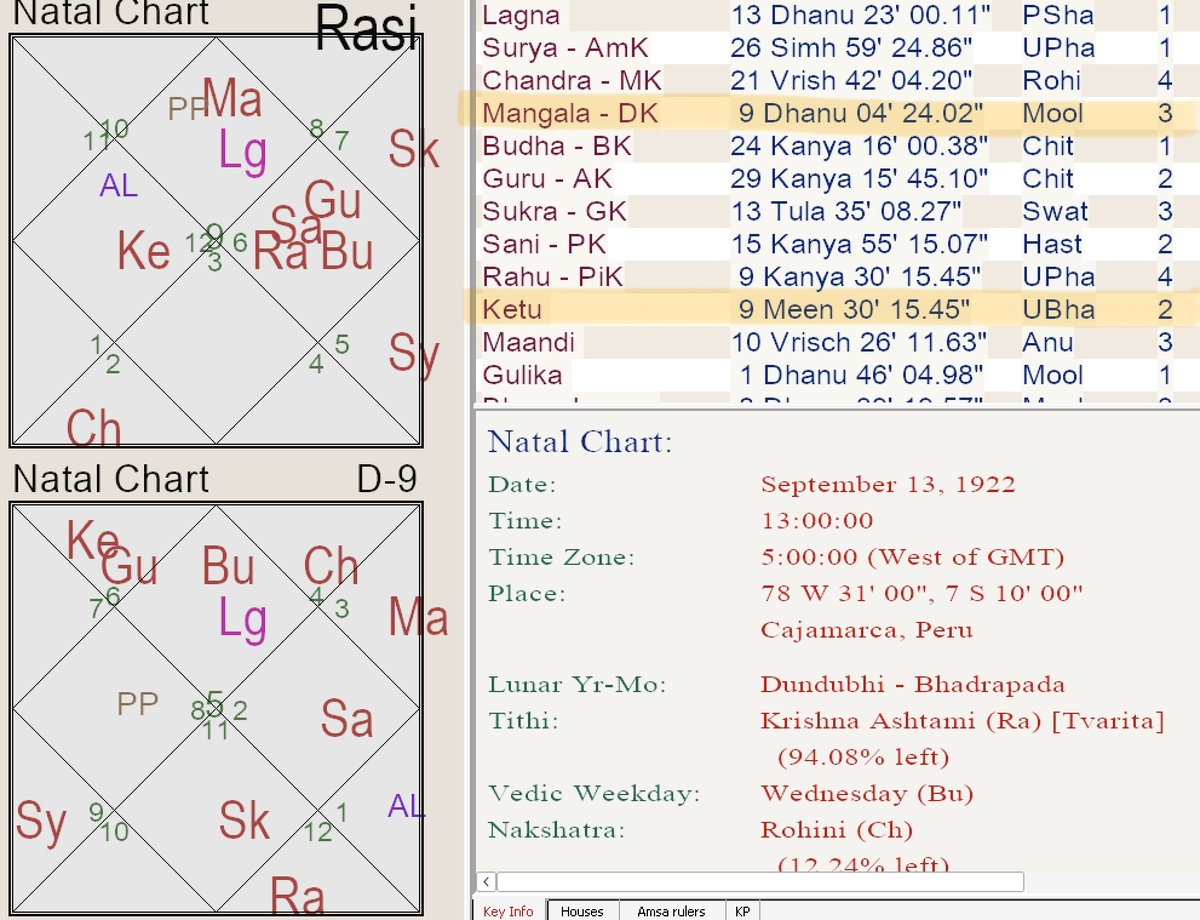1200x920 pixels.
Task: Click the date September 13, 1922
Action: [888, 485]
